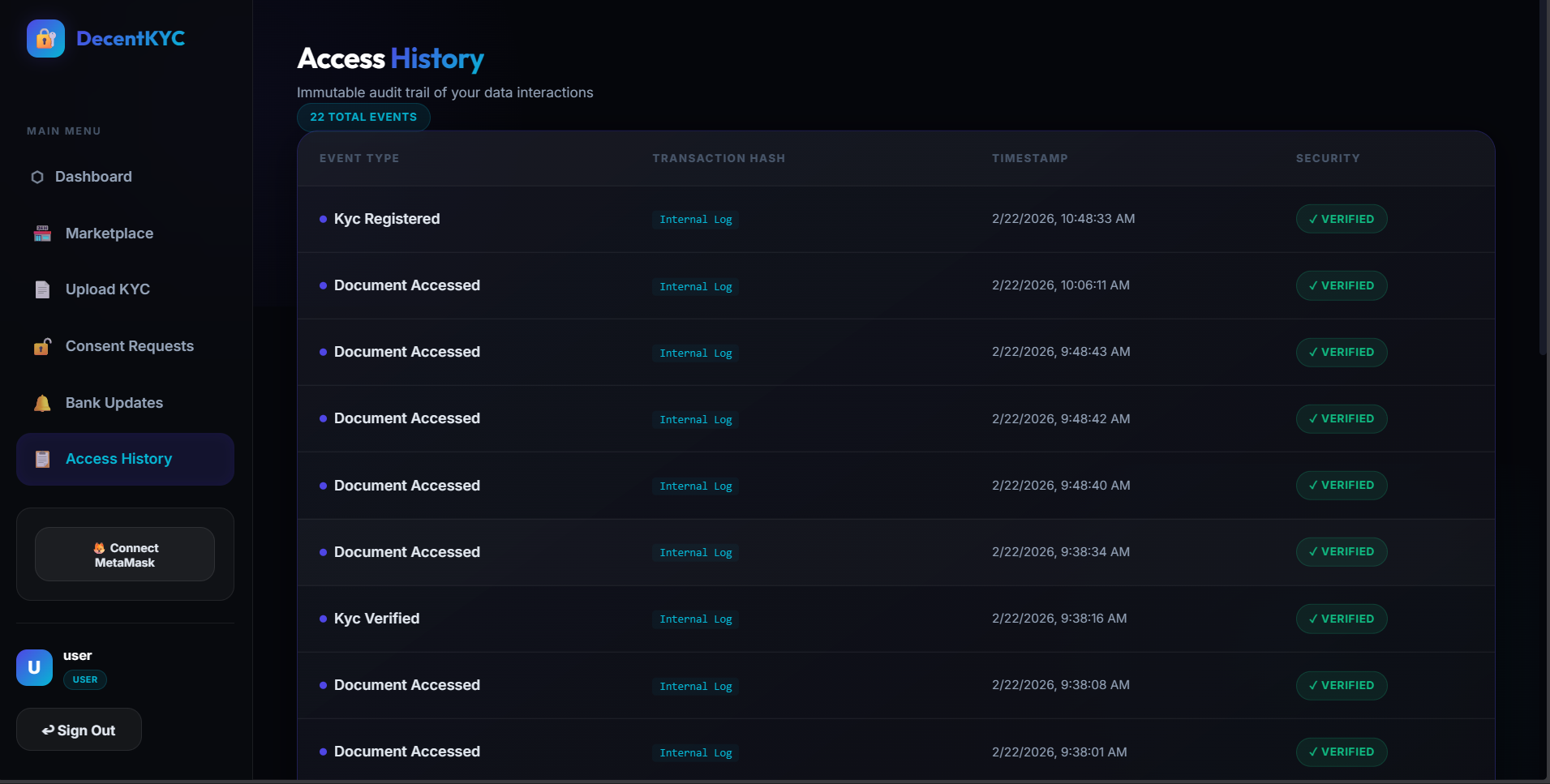Viewport: 1550px width, 784px height.
Task: Click the Dashboard hexagon icon
Action: pyautogui.click(x=37, y=177)
